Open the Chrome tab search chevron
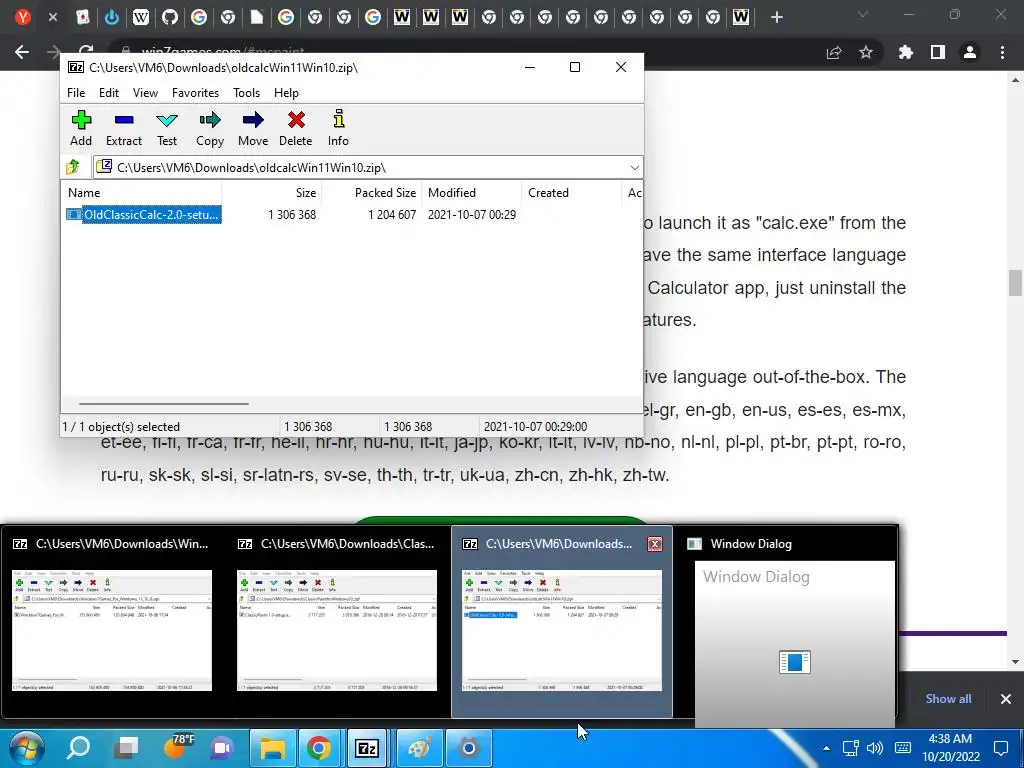Screen dimensions: 1024x768 coord(863,14)
